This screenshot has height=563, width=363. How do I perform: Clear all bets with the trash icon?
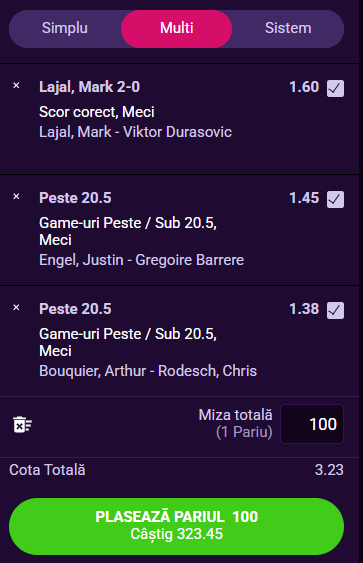[22, 424]
